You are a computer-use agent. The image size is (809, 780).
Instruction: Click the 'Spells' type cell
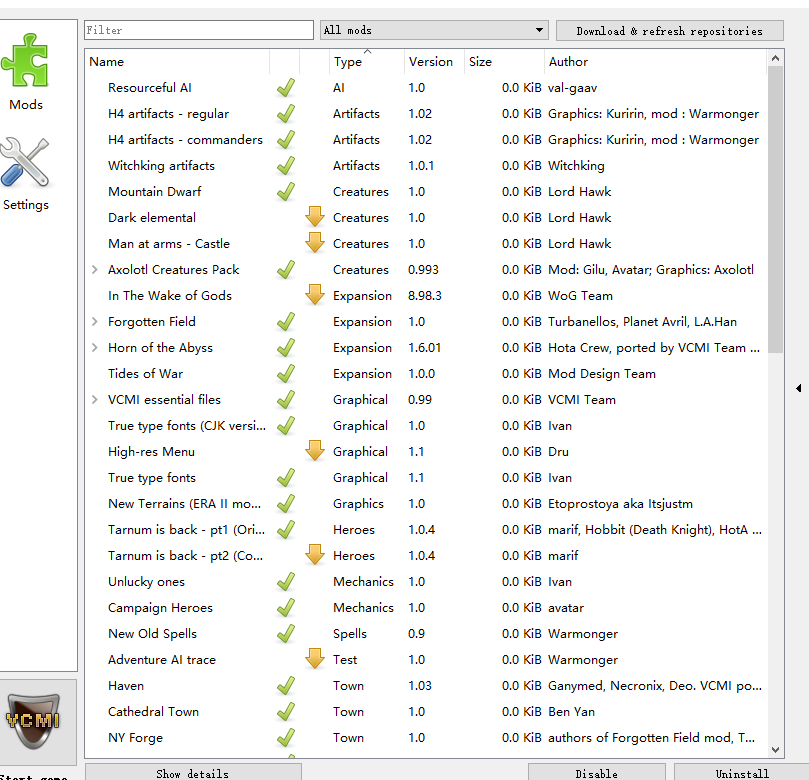[350, 633]
